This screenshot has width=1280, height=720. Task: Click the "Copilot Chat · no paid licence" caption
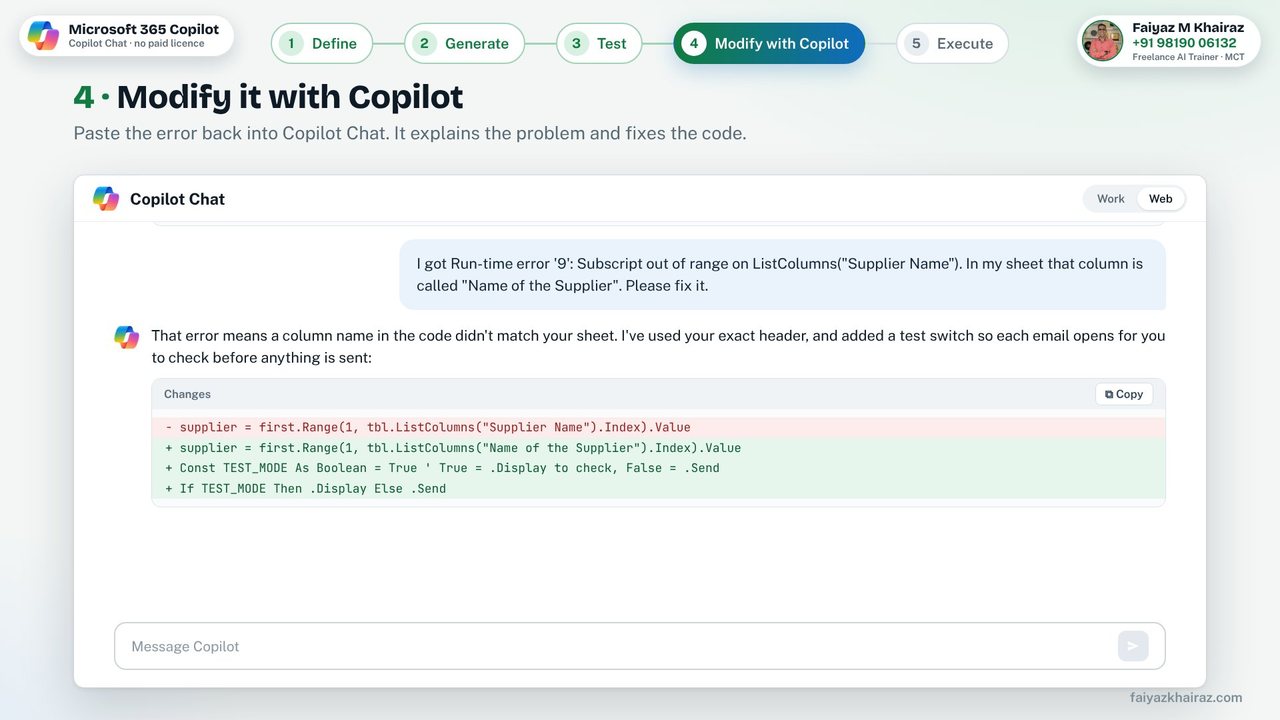coord(136,44)
